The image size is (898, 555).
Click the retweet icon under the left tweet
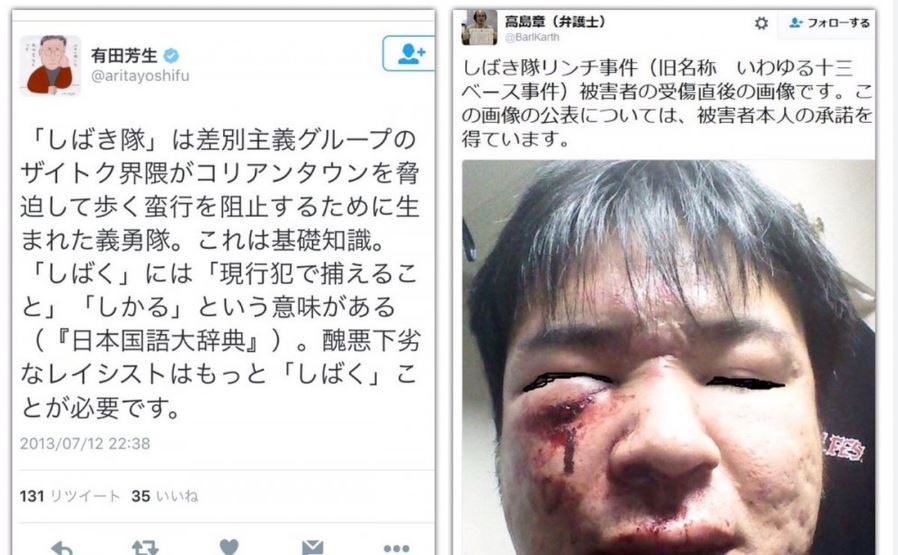(145, 548)
